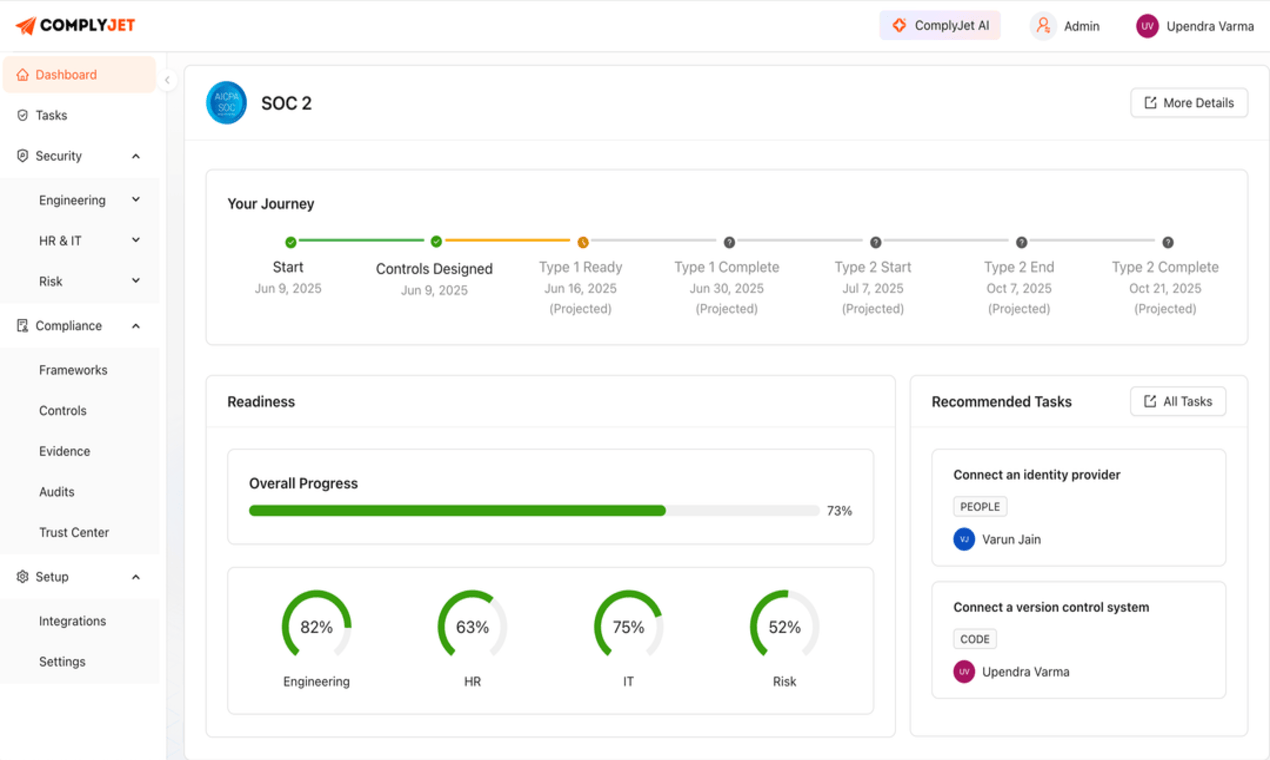Open All Tasks from Recommended Tasks
Viewport: 1270px width, 760px height.
coord(1178,401)
